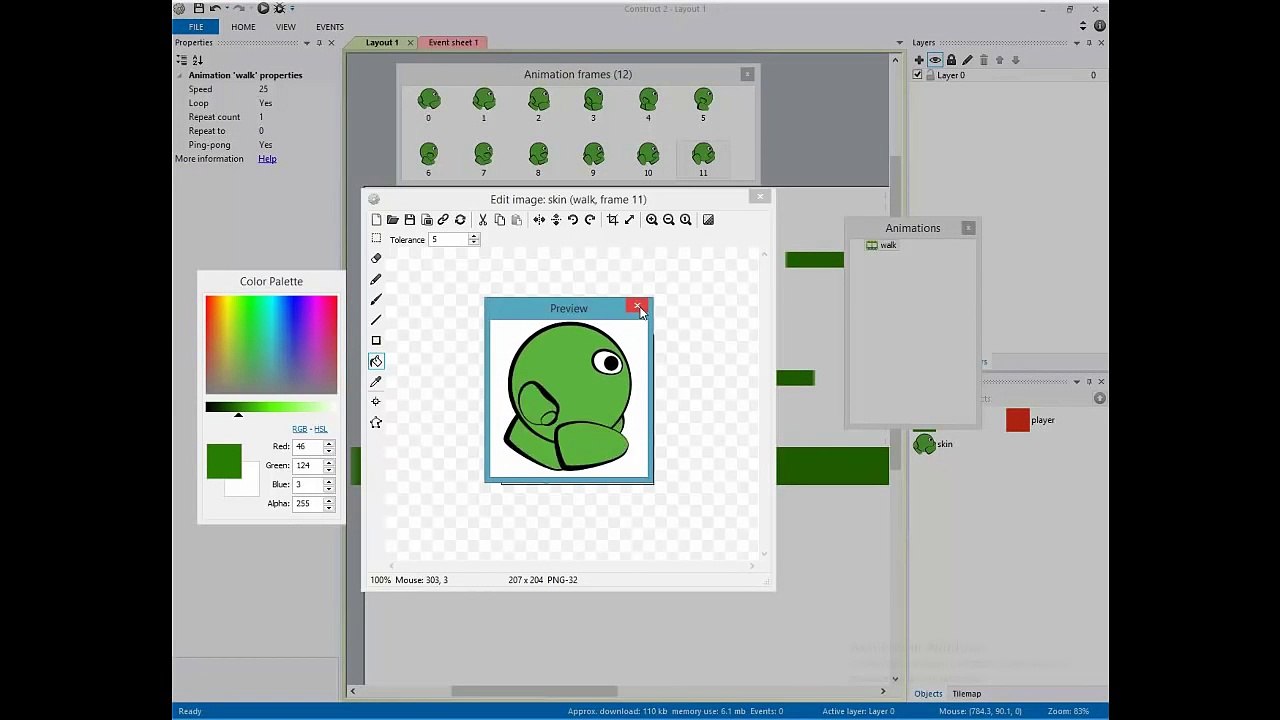Cut the selection in the image editor

tap(483, 220)
